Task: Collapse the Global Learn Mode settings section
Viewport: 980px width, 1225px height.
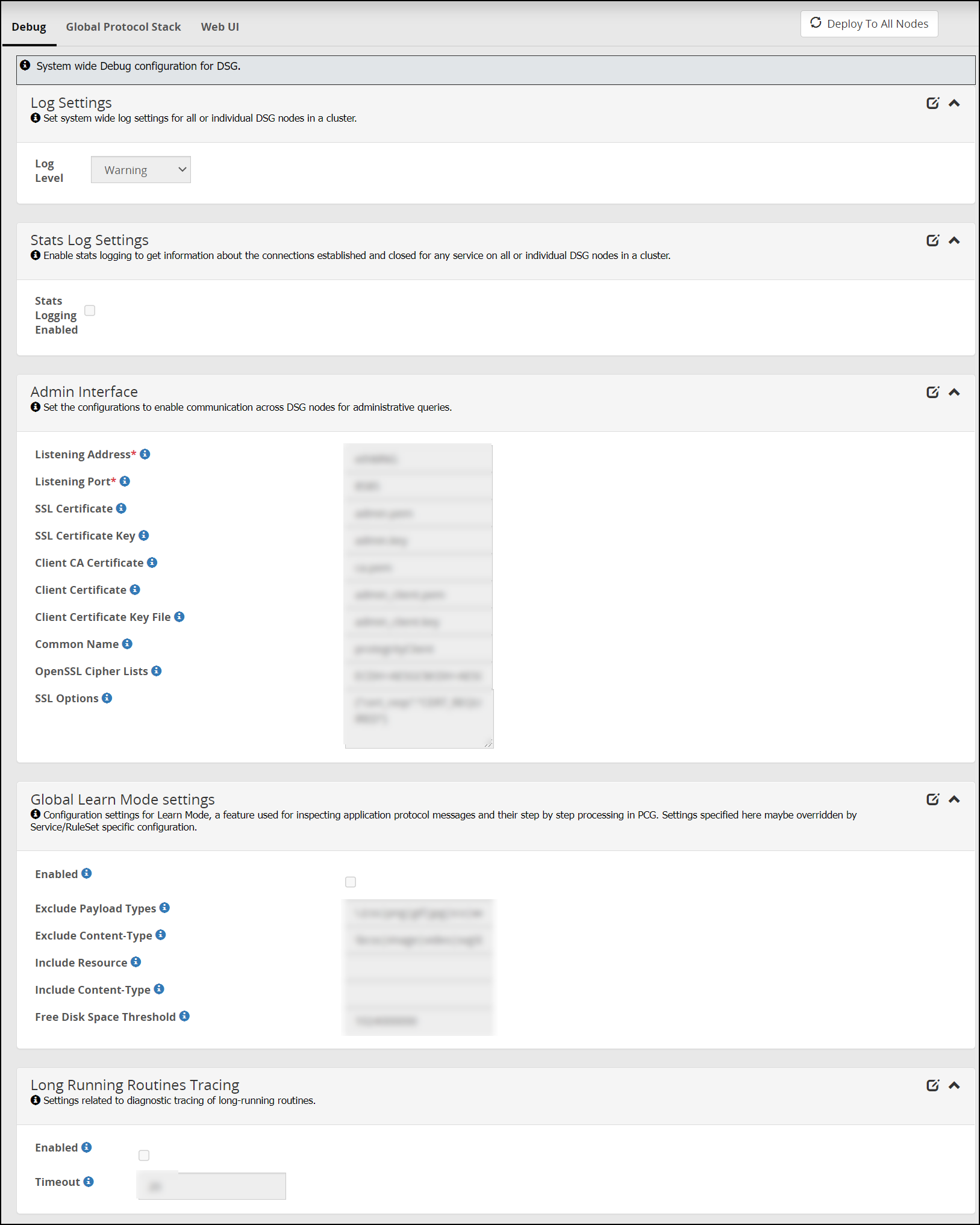Action: point(955,799)
